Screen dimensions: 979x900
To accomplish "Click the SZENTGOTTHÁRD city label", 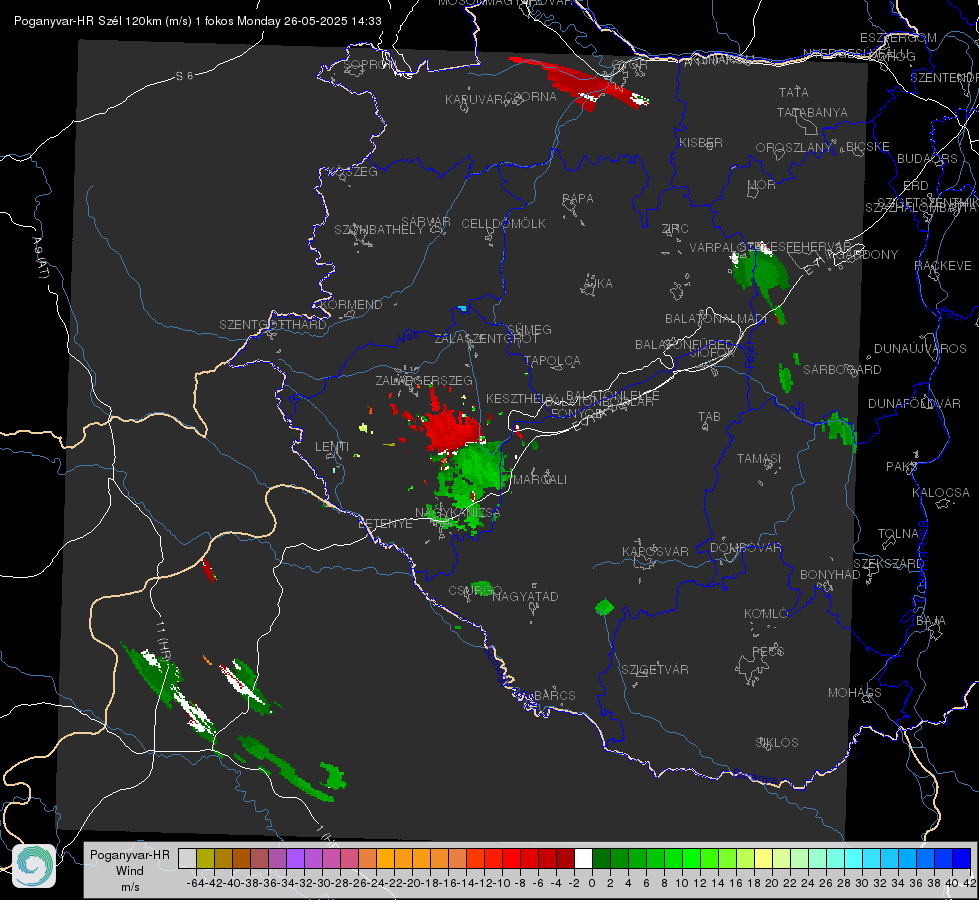I will 273,325.
